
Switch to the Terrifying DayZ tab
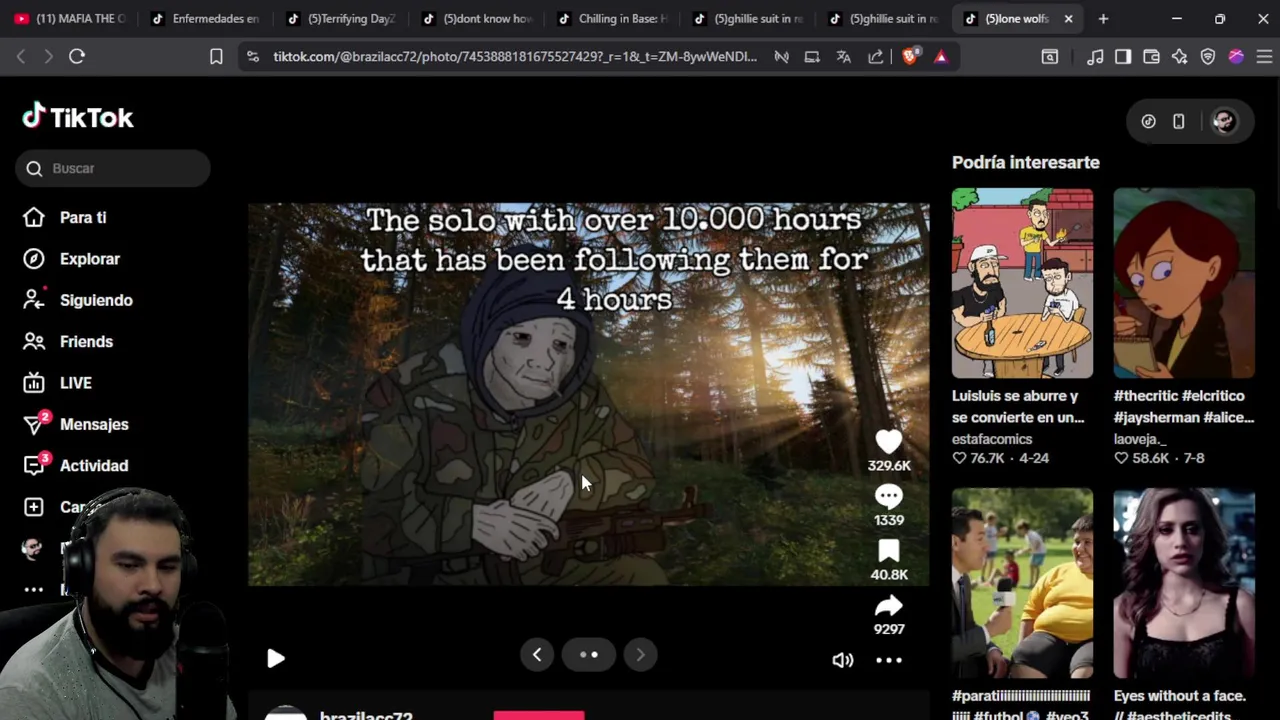(x=341, y=18)
